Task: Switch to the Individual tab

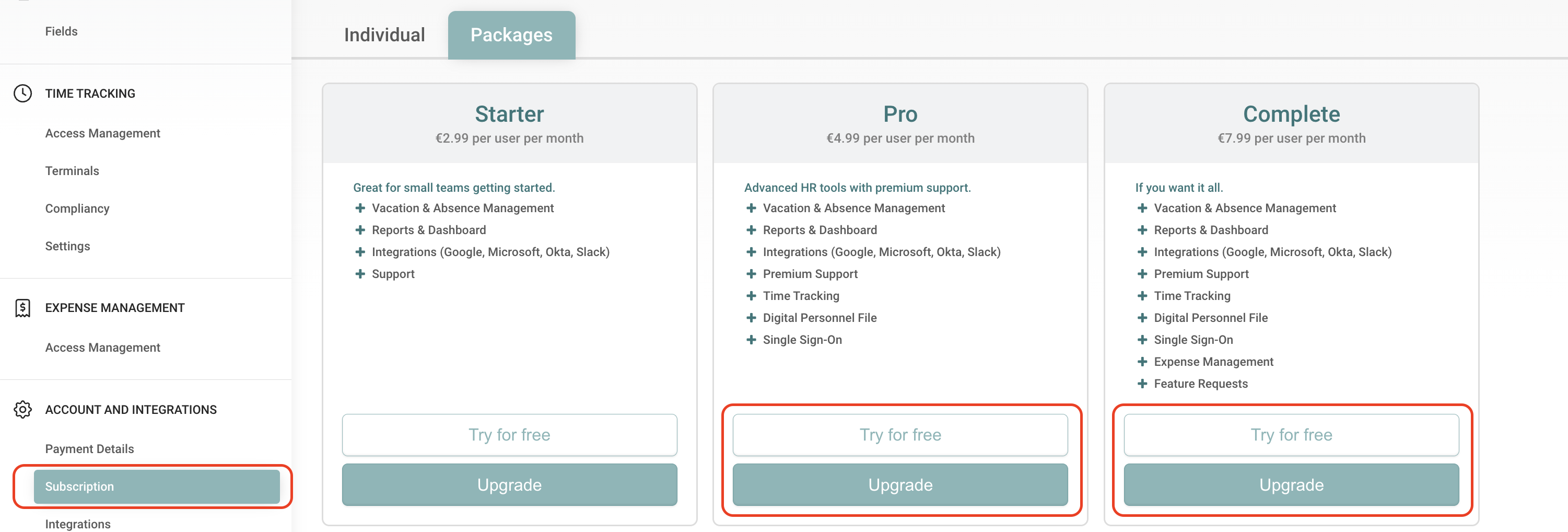Action: click(384, 34)
